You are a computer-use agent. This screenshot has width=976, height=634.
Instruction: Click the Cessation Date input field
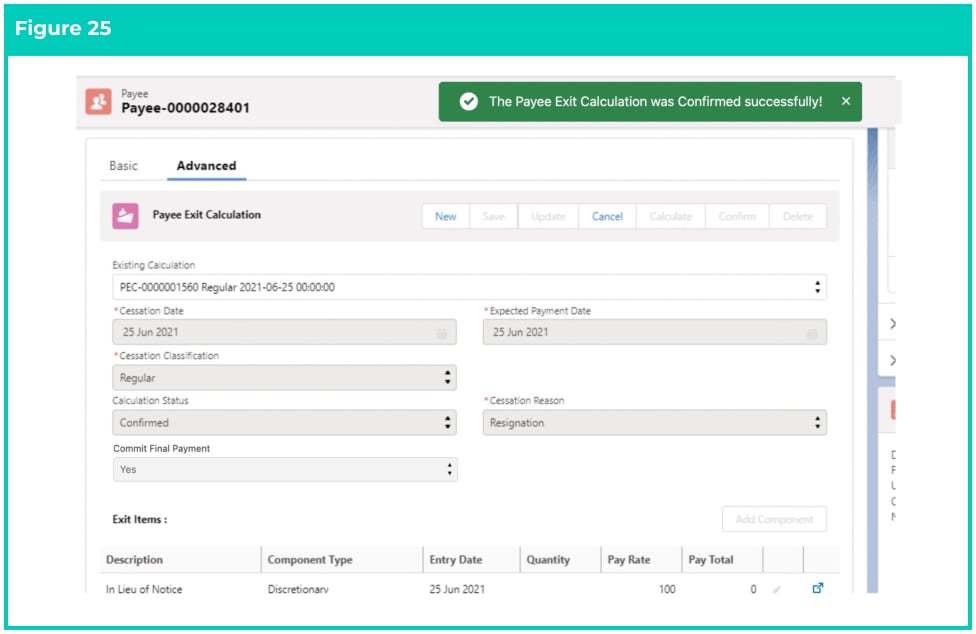(284, 332)
